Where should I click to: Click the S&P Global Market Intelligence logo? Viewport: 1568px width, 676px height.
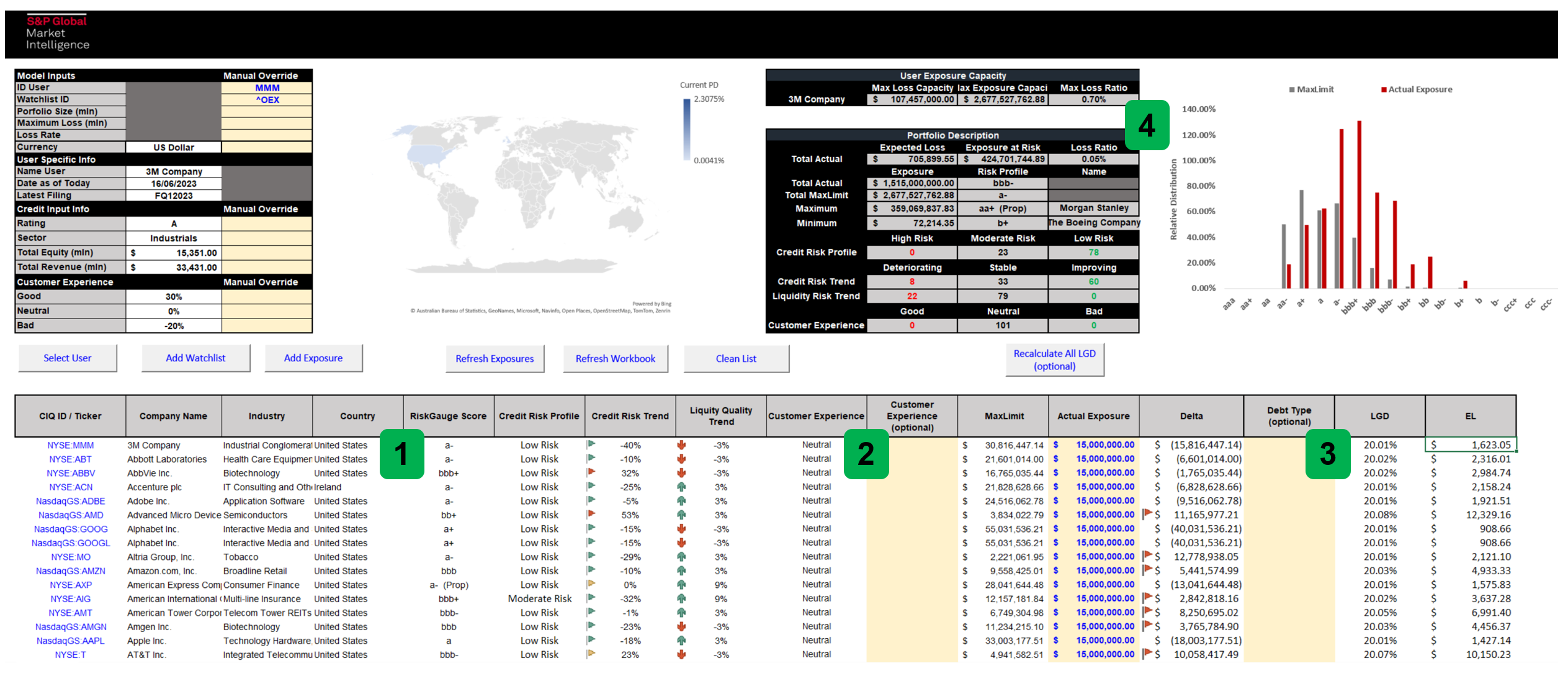[x=57, y=33]
